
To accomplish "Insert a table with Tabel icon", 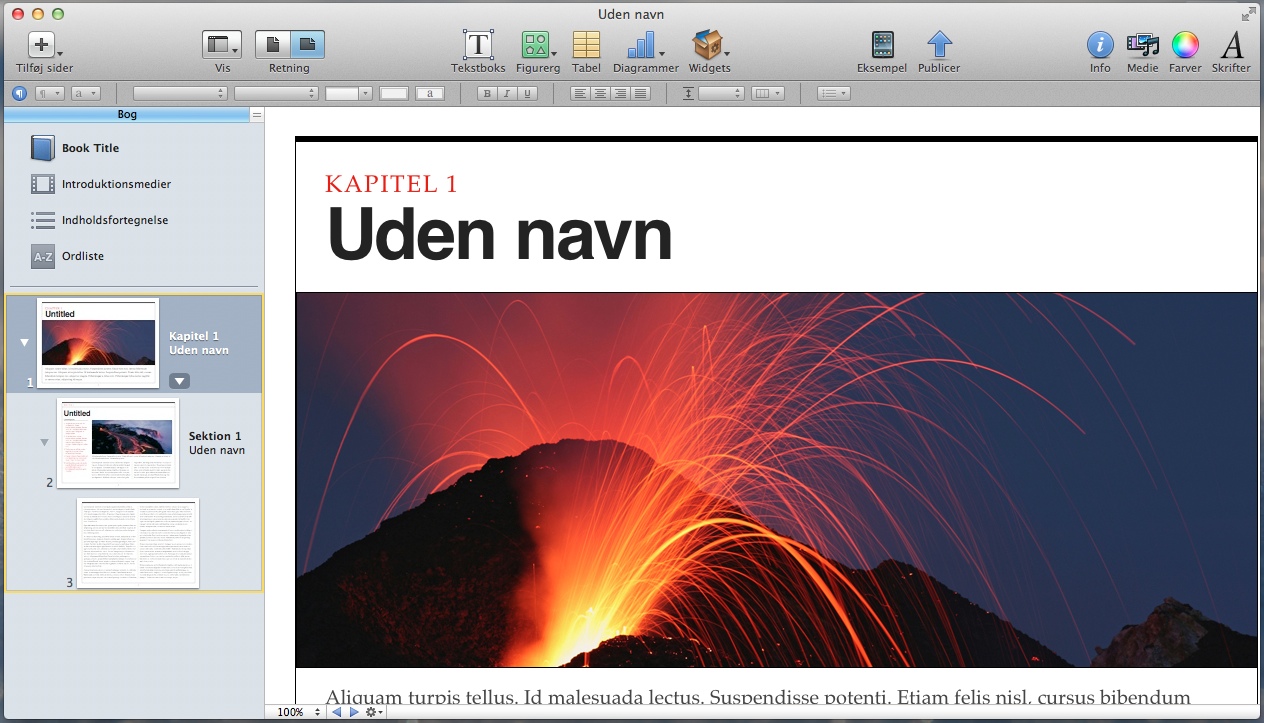I will tap(586, 45).
